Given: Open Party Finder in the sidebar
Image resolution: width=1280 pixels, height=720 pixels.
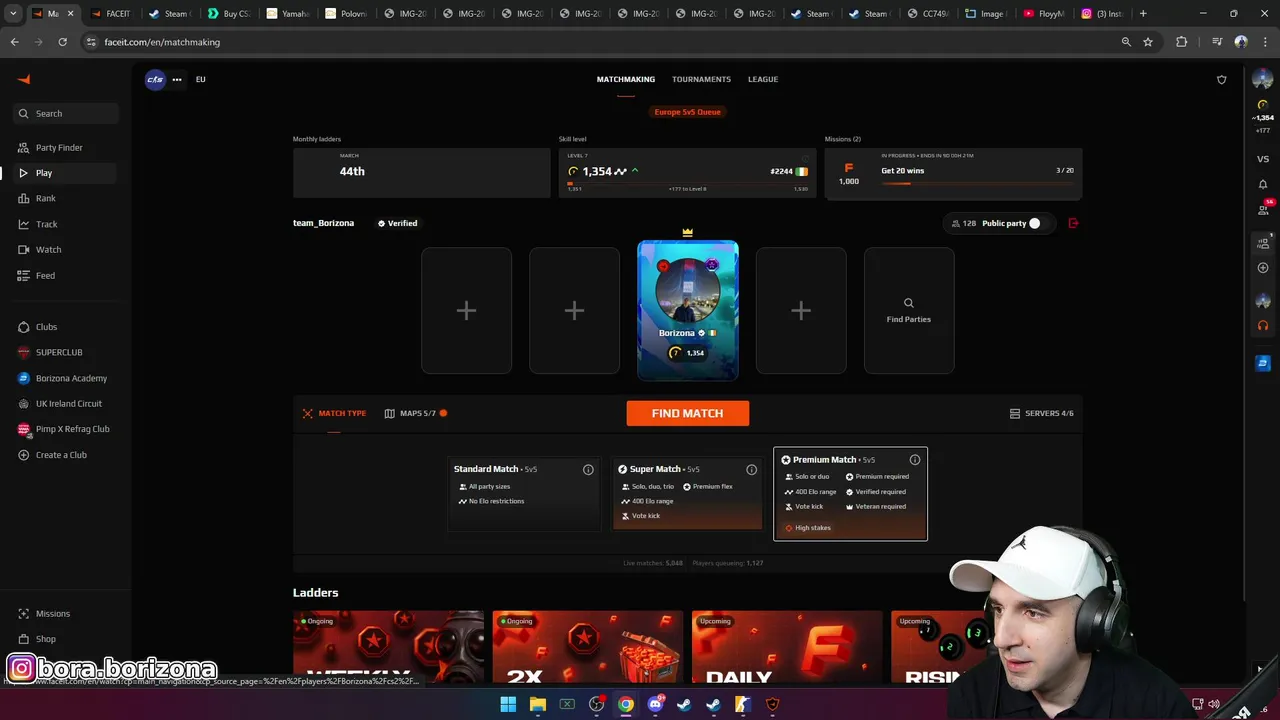Looking at the screenshot, I should [59, 148].
